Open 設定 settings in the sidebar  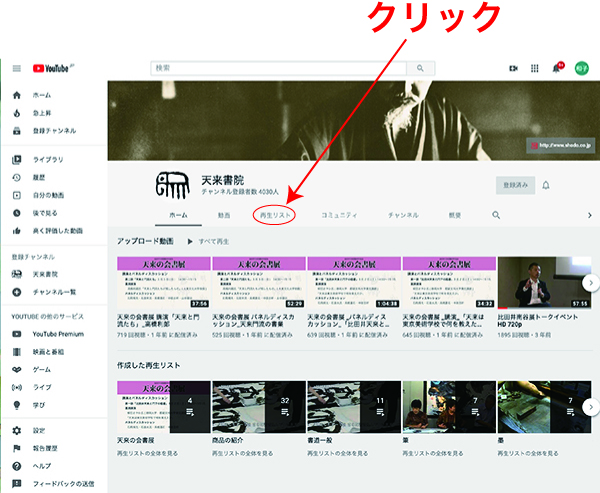(40, 431)
